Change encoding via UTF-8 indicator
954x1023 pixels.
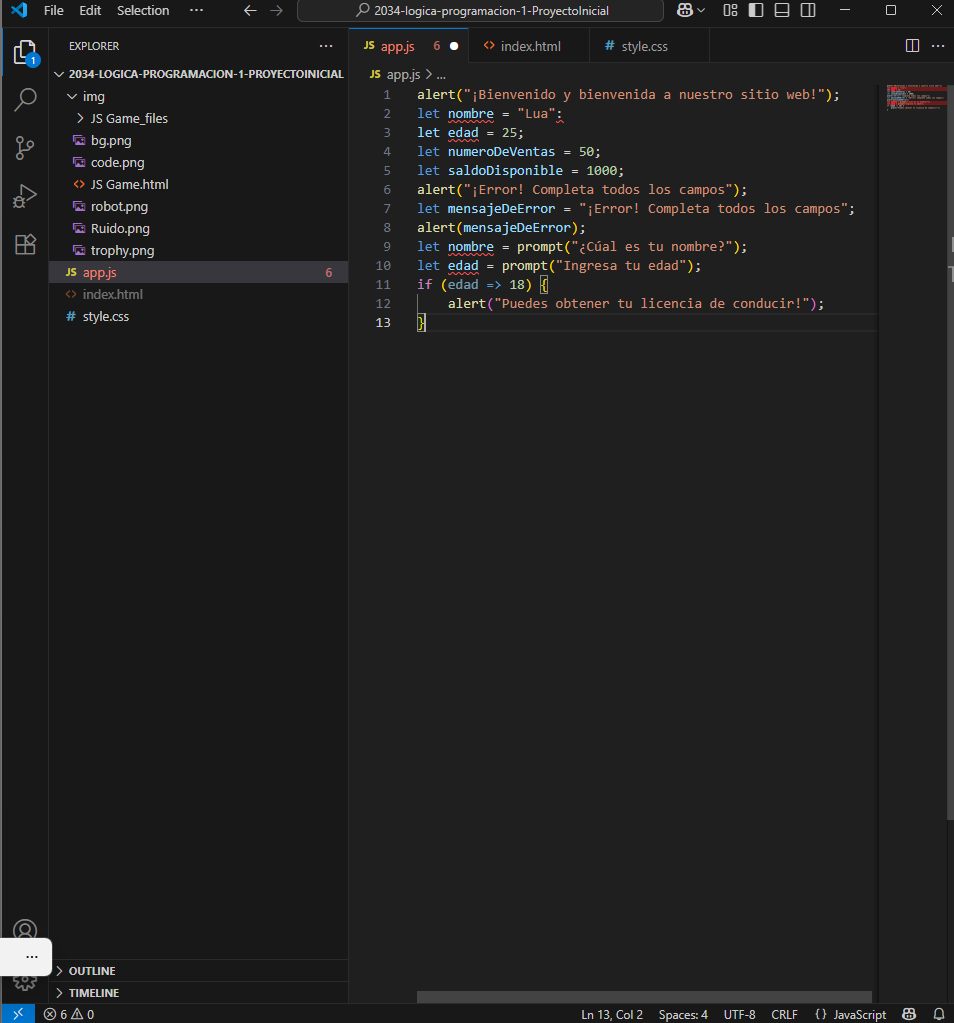(739, 1015)
